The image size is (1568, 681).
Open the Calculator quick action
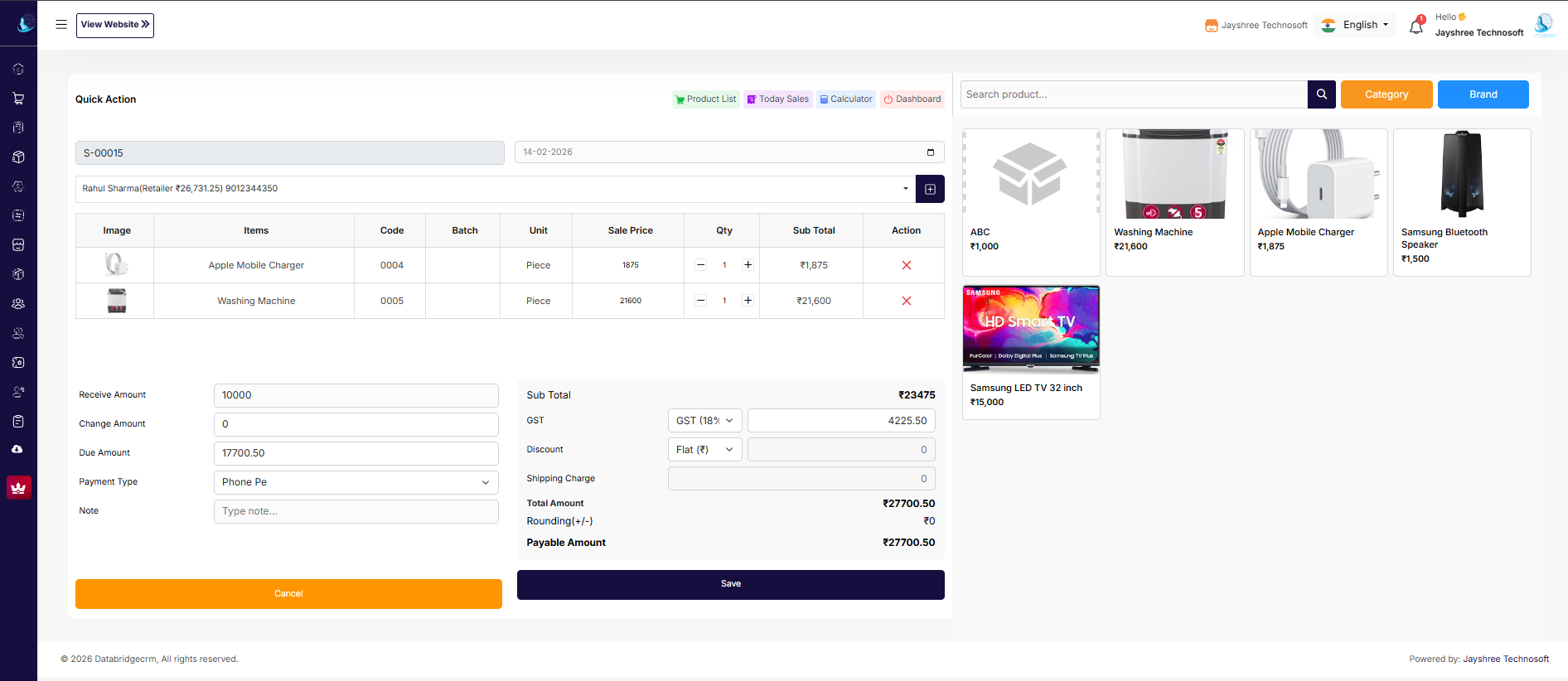click(846, 99)
